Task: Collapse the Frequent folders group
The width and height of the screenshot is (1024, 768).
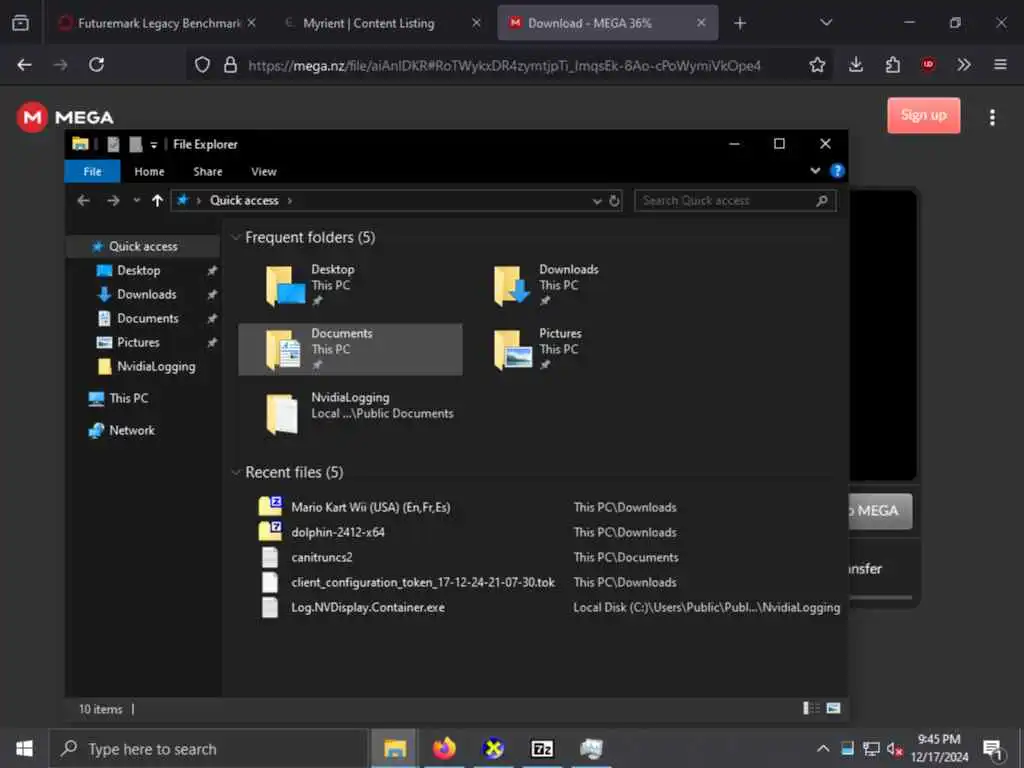Action: [236, 237]
